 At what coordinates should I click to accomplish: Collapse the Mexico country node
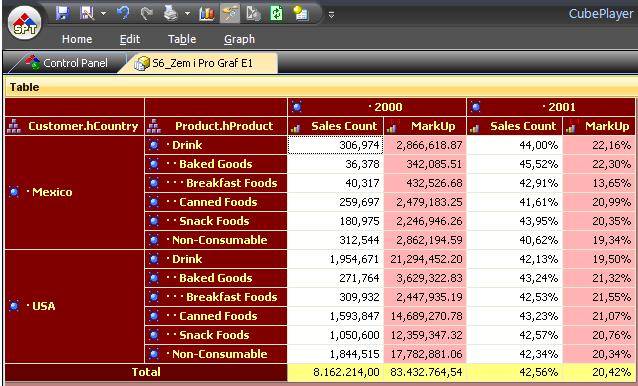click(14, 192)
